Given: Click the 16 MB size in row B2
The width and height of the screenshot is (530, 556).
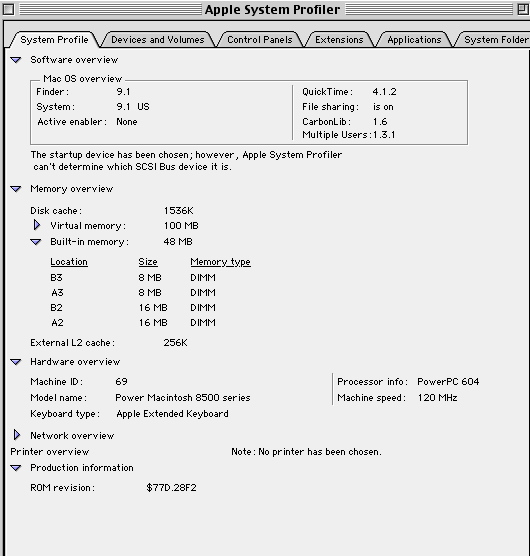Looking at the screenshot, I should 153,308.
